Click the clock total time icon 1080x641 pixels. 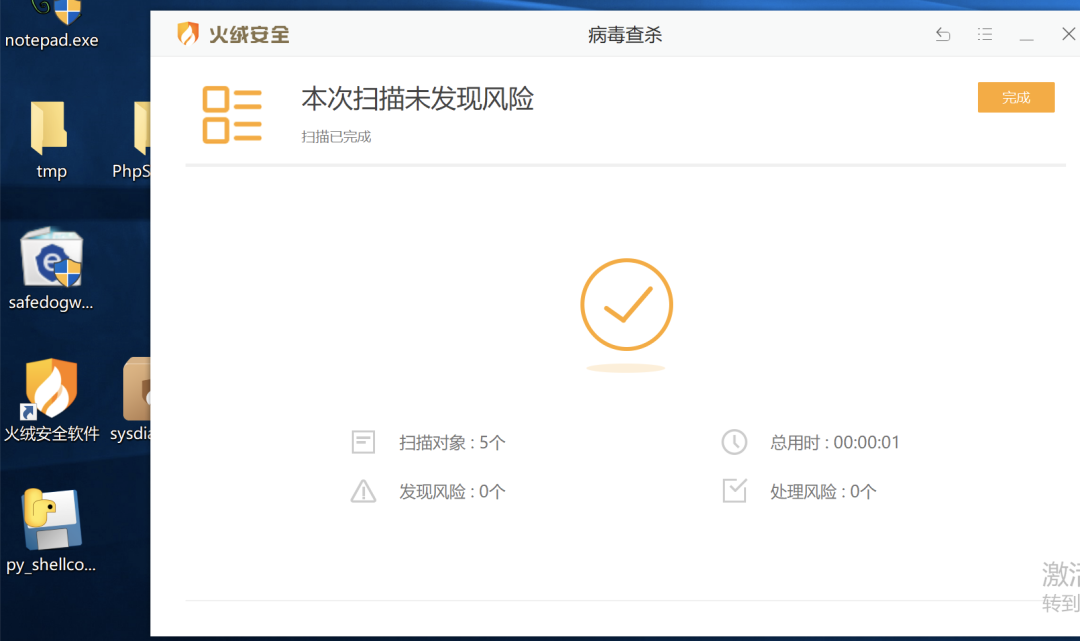point(734,442)
